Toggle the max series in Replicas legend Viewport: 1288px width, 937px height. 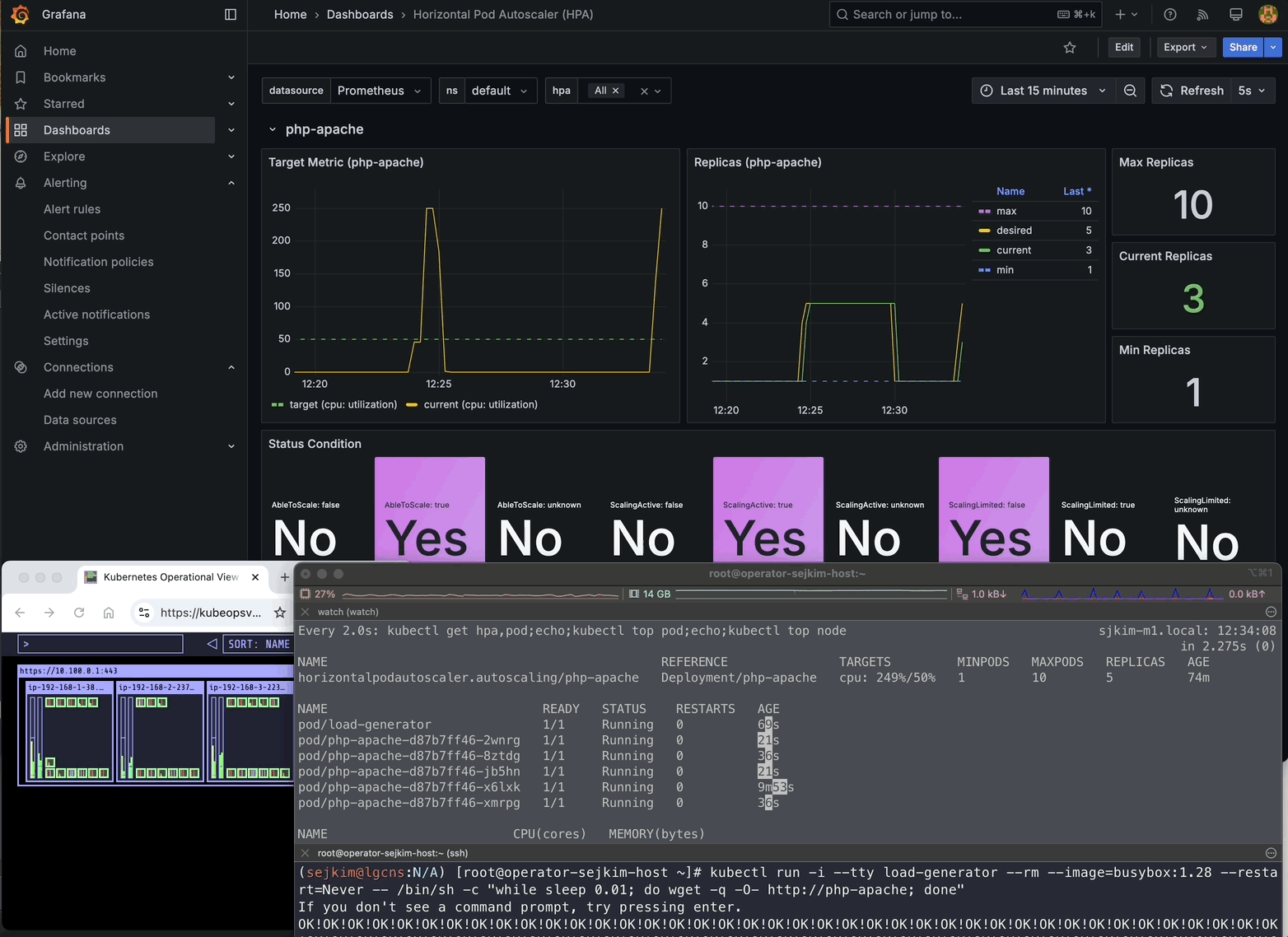pos(1006,211)
